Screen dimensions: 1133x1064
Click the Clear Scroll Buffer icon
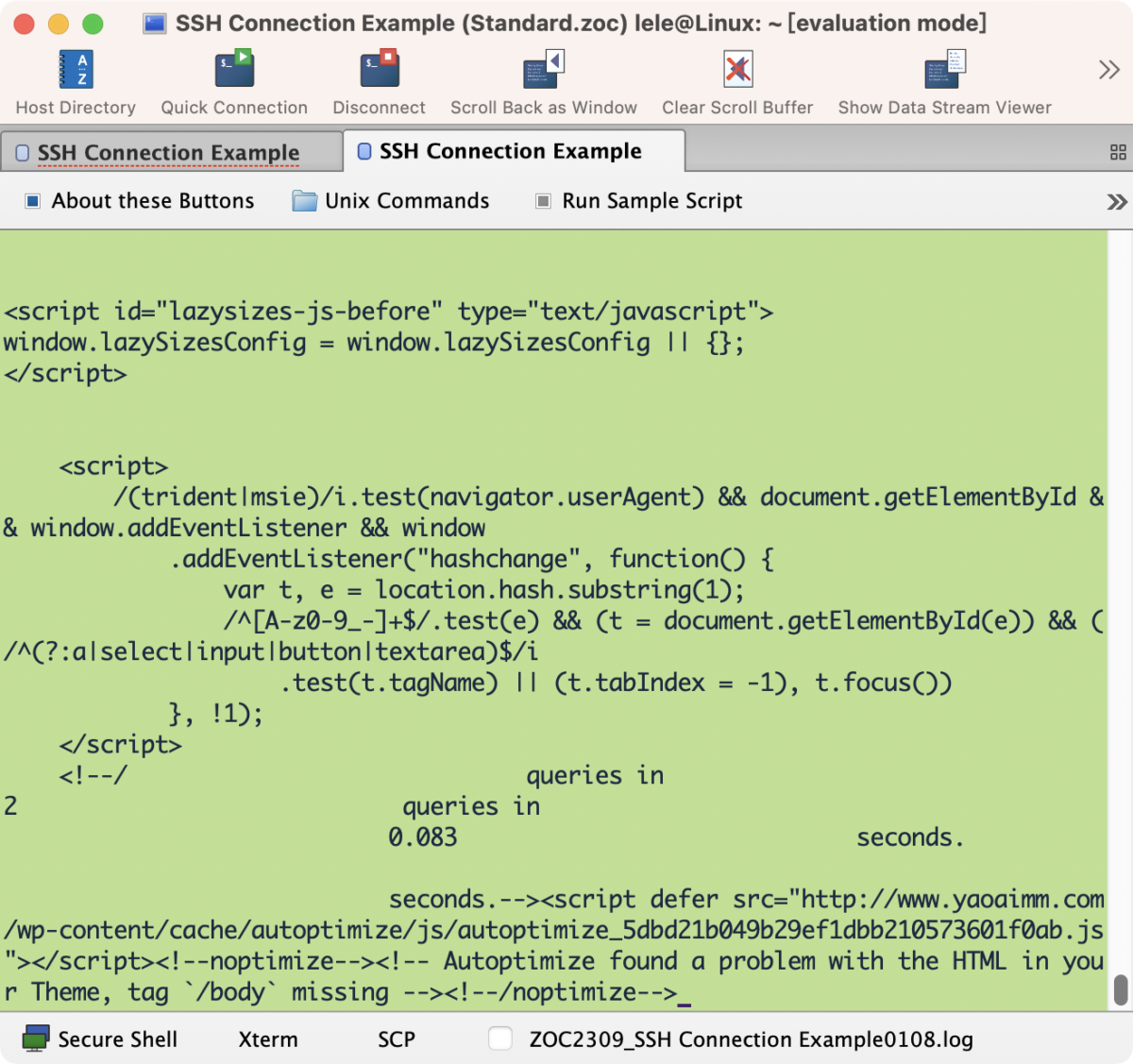coord(738,70)
